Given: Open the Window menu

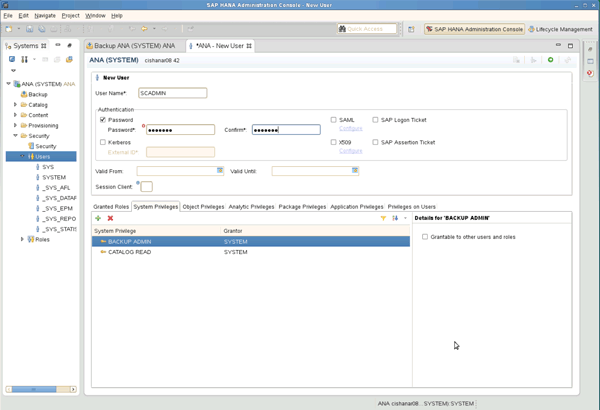Looking at the screenshot, I should (95, 16).
